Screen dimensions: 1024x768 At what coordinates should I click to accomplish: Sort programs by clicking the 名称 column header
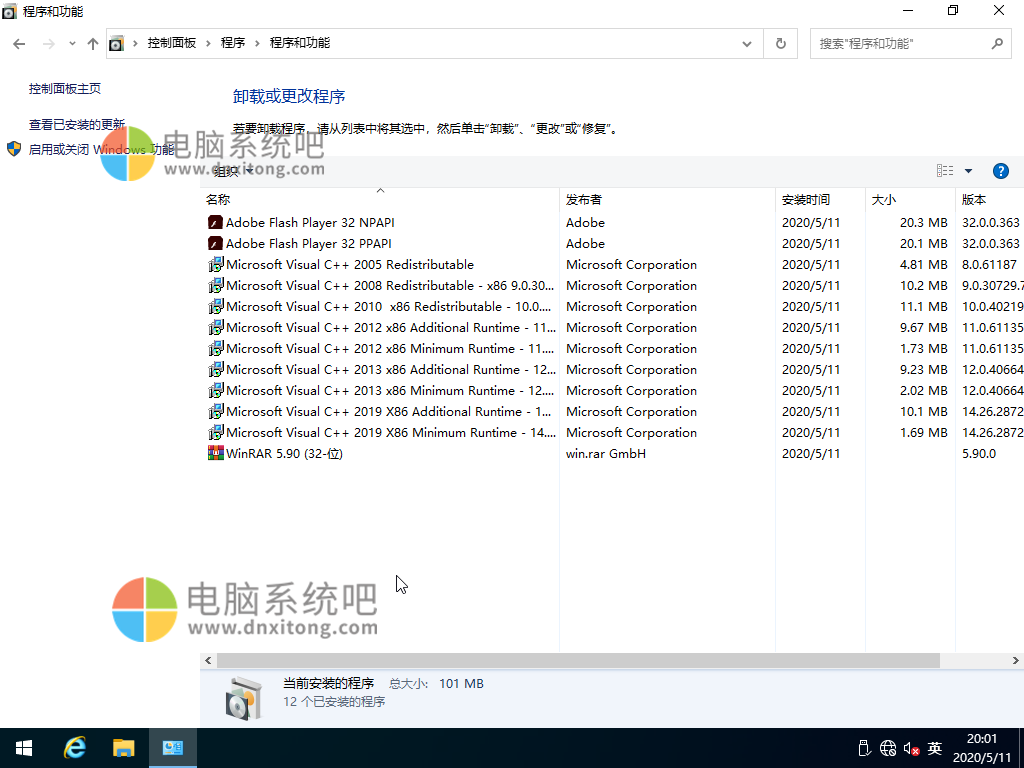219,199
